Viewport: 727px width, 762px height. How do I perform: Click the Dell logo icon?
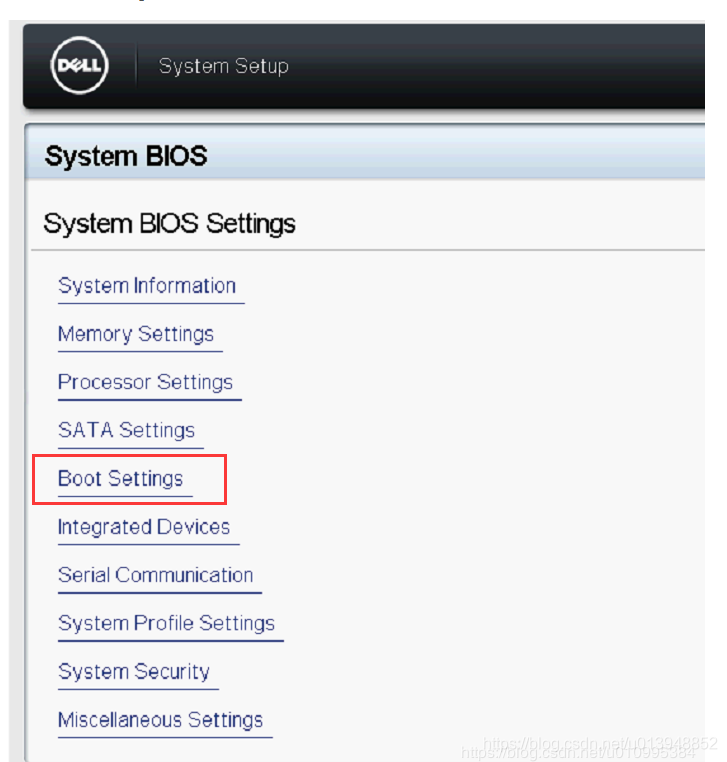point(79,67)
